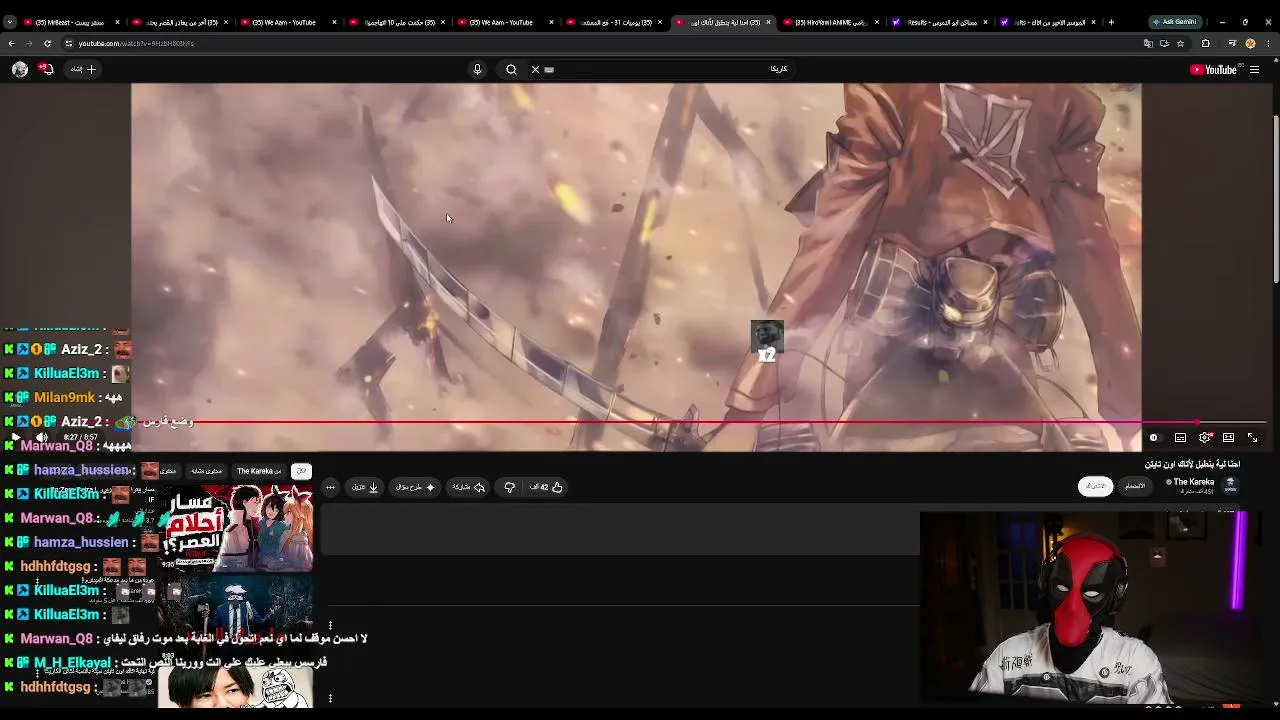1280x720 pixels.
Task: Dislike the video with thumbs-down button
Action: tap(509, 487)
